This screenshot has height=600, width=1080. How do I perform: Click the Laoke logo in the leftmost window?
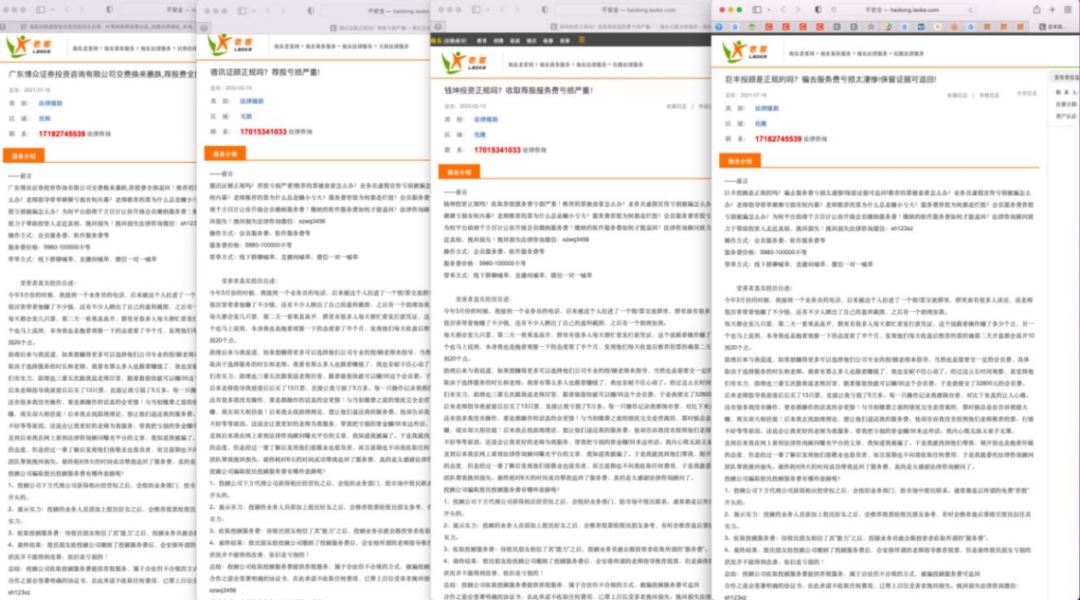click(28, 45)
